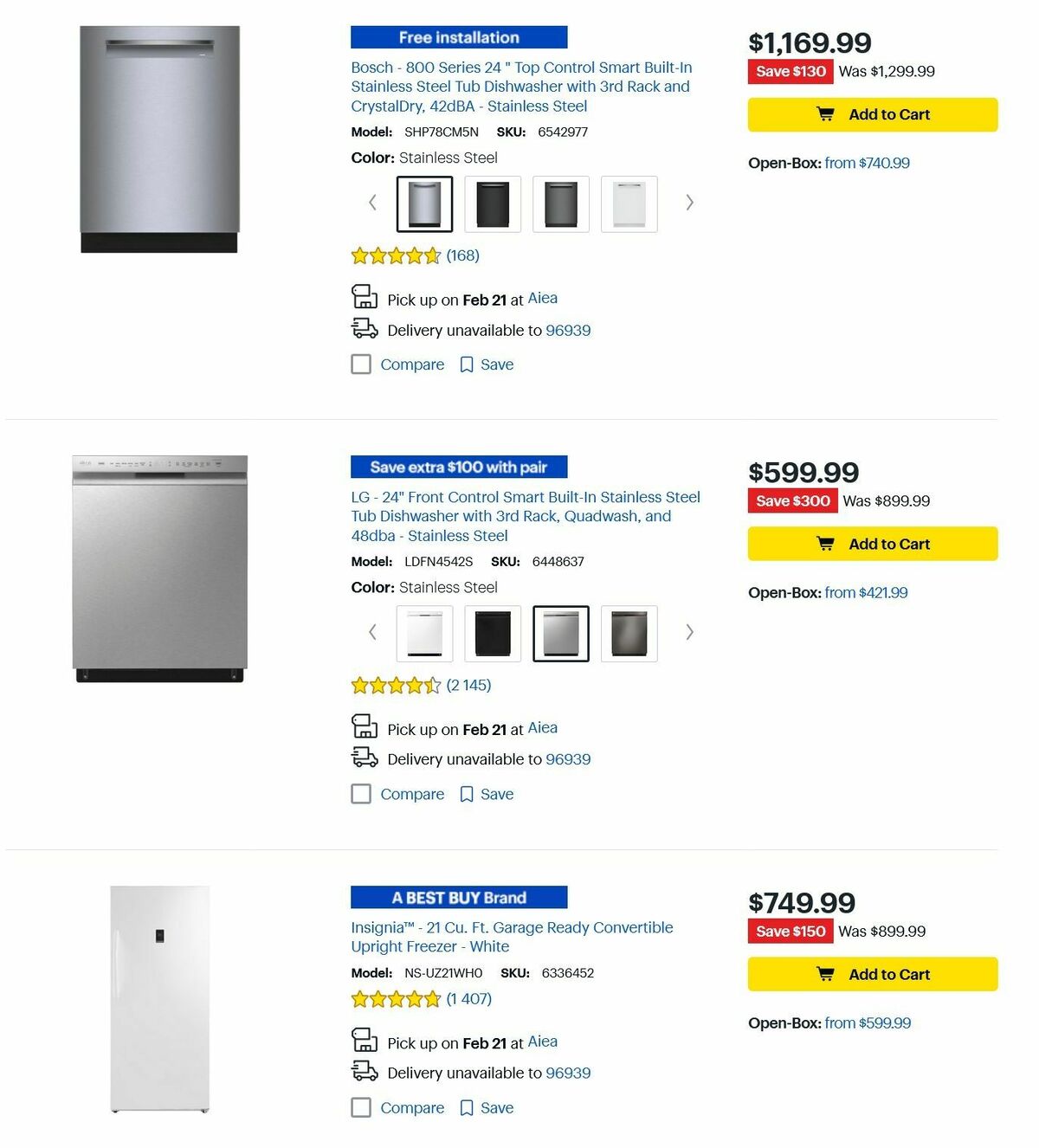Click the Open-Box from $421.99 link
The width and height of the screenshot is (1039, 1148).
(x=866, y=592)
